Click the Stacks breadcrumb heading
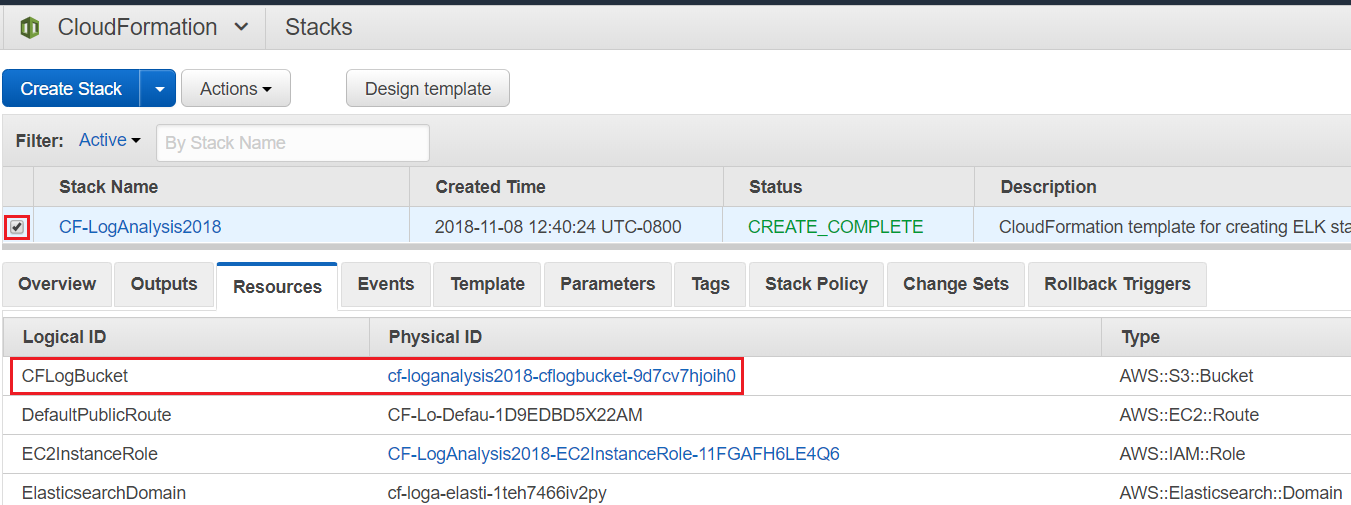Image resolution: width=1351 pixels, height=505 pixels. point(319,28)
